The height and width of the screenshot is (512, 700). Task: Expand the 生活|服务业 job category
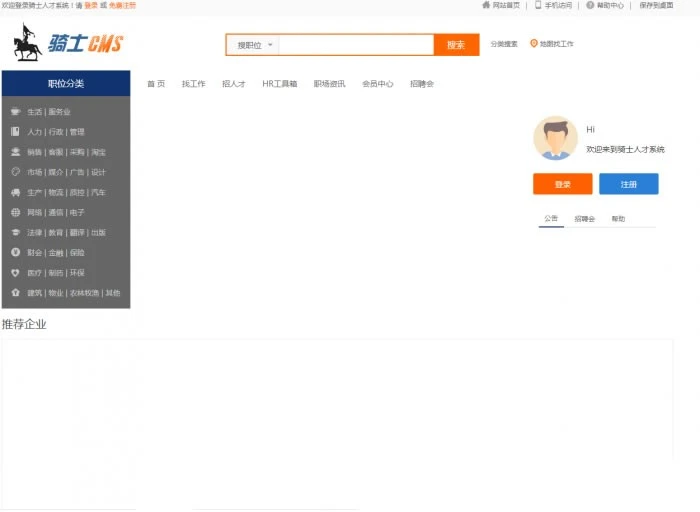coord(49,112)
